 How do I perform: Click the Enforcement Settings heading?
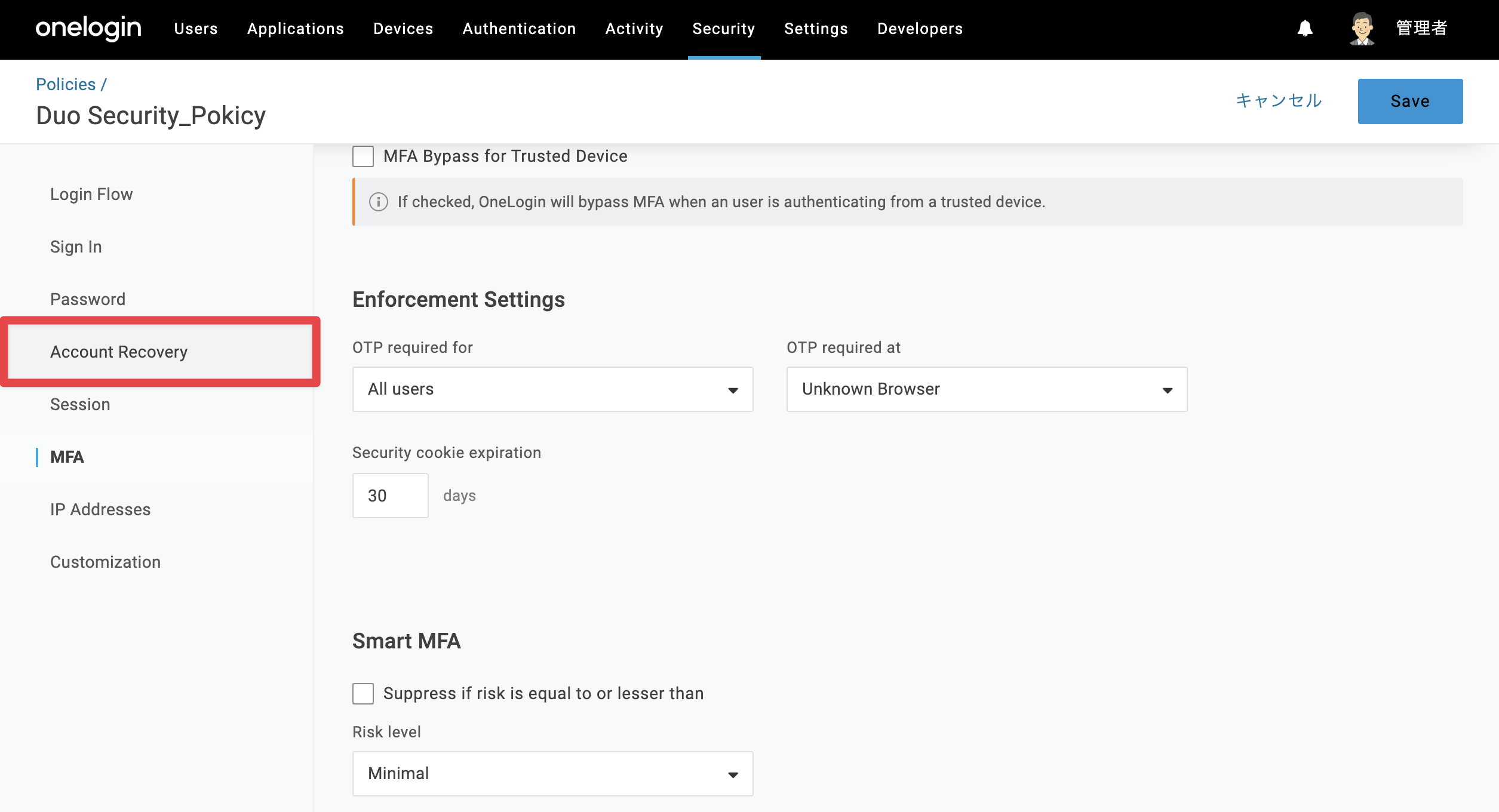pyautogui.click(x=459, y=300)
